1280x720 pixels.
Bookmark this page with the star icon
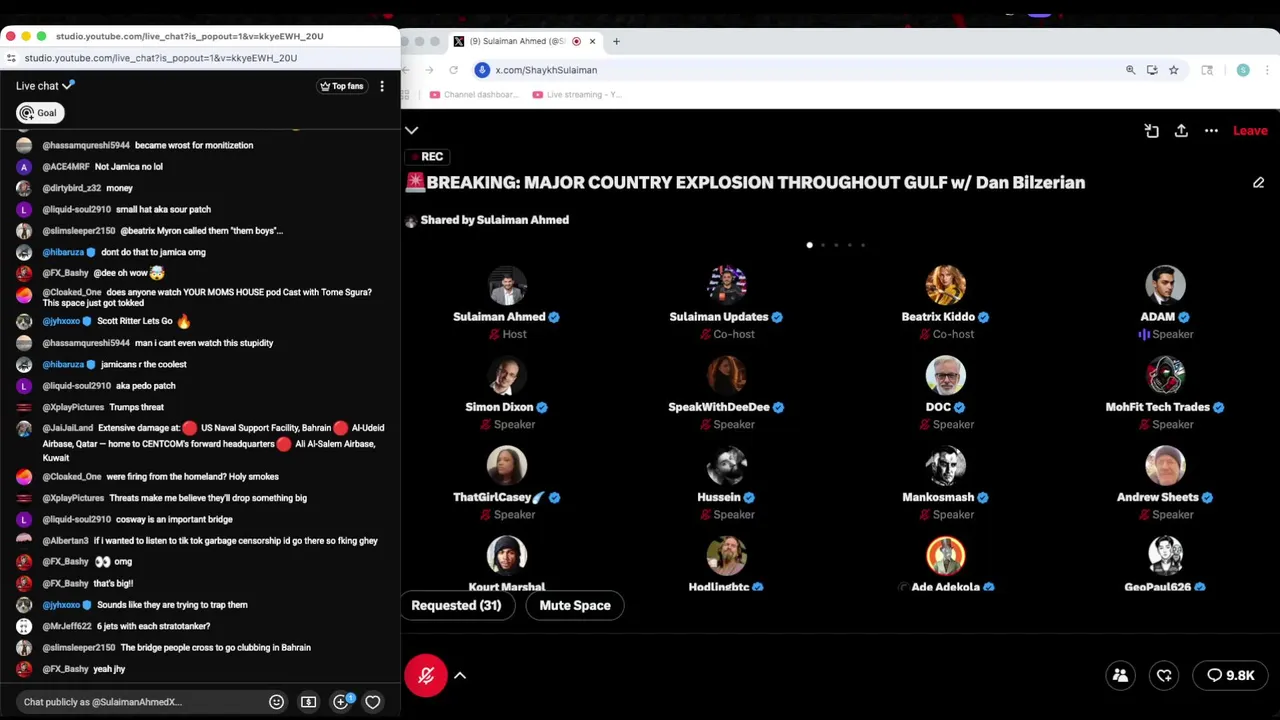(x=1173, y=70)
